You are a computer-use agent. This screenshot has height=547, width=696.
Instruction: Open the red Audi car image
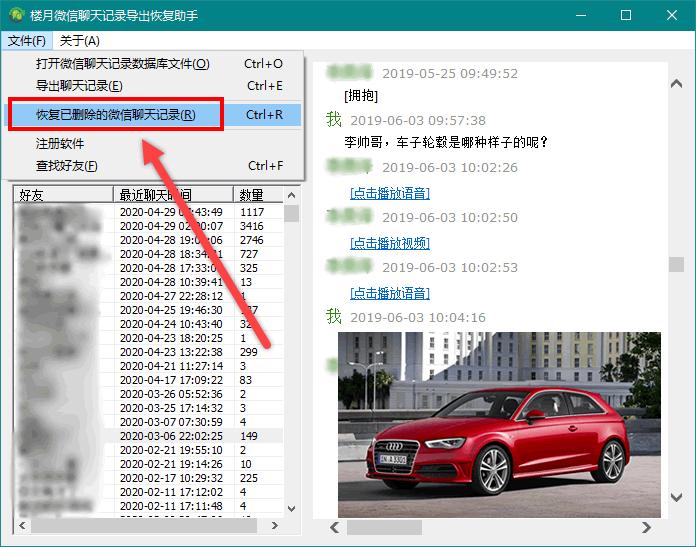(498, 424)
